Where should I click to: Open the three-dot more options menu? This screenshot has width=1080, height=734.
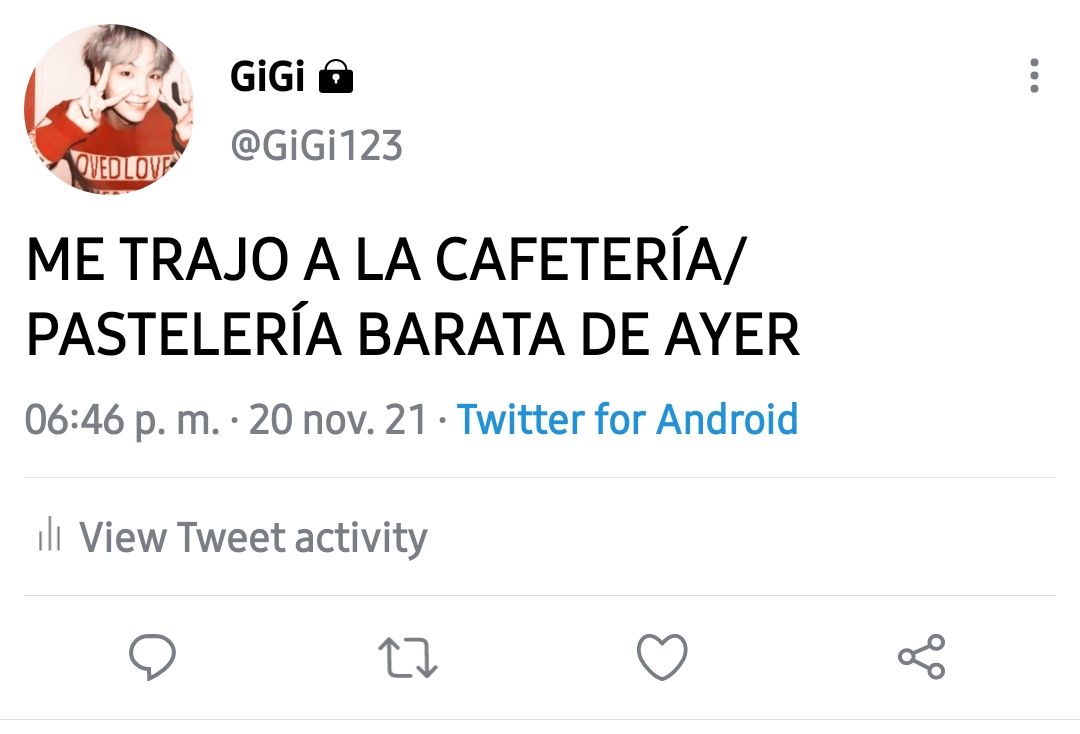coord(1034,75)
